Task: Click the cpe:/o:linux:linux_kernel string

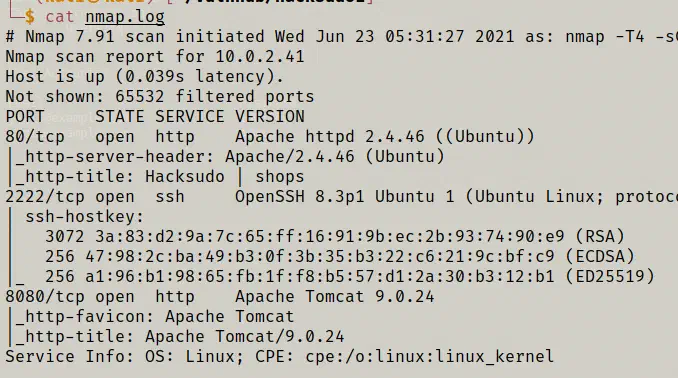Action: pyautogui.click(x=429, y=356)
